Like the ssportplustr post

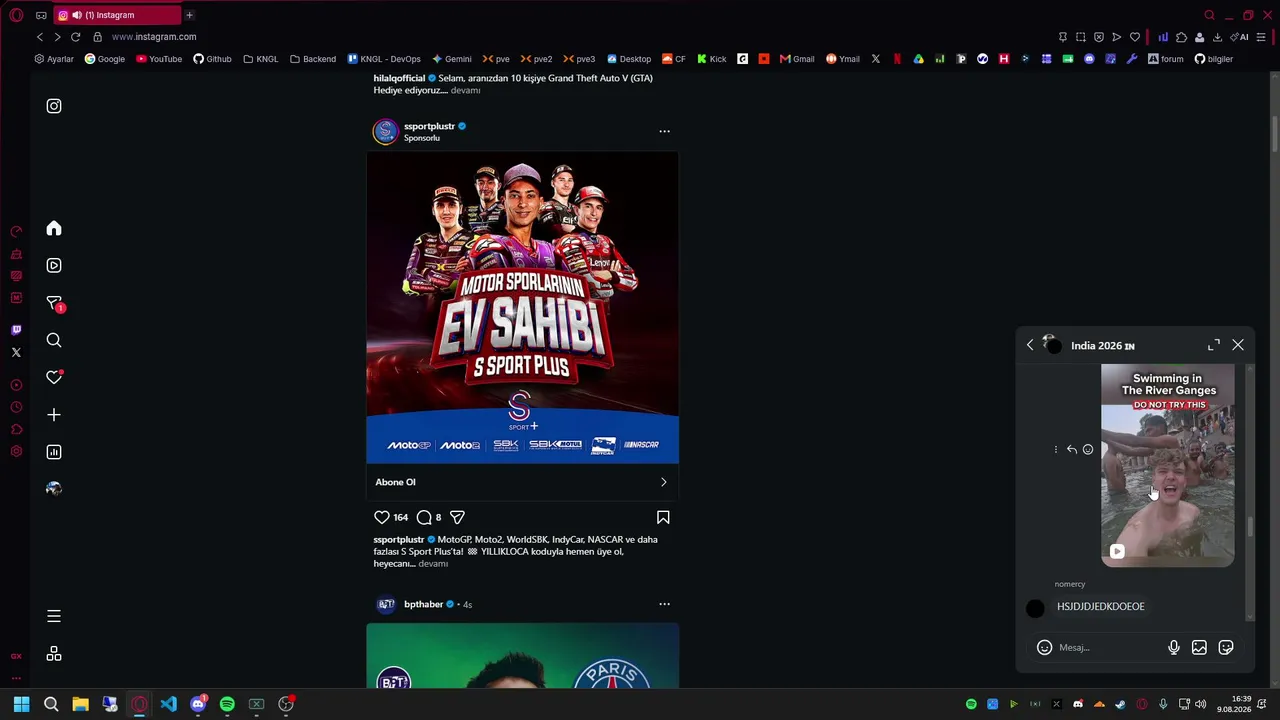tap(381, 517)
